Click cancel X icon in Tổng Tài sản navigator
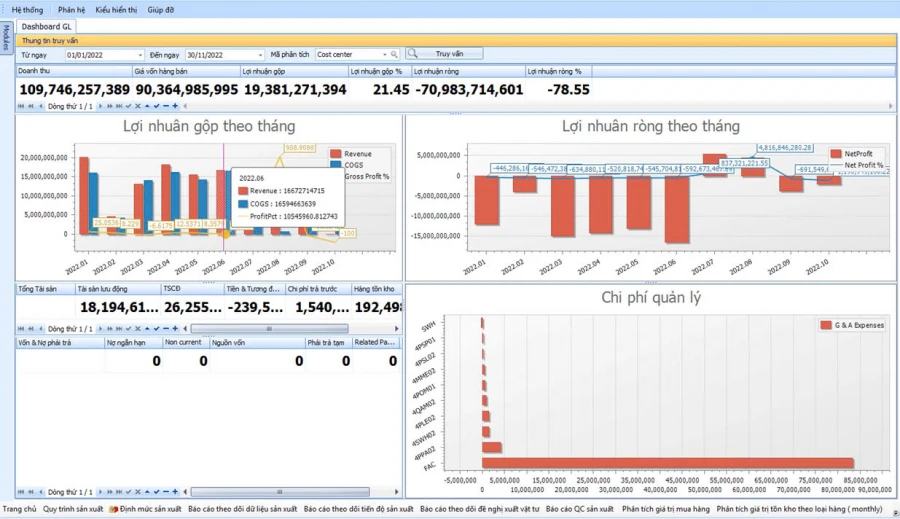Viewport: 900px width, 519px height. [138, 329]
